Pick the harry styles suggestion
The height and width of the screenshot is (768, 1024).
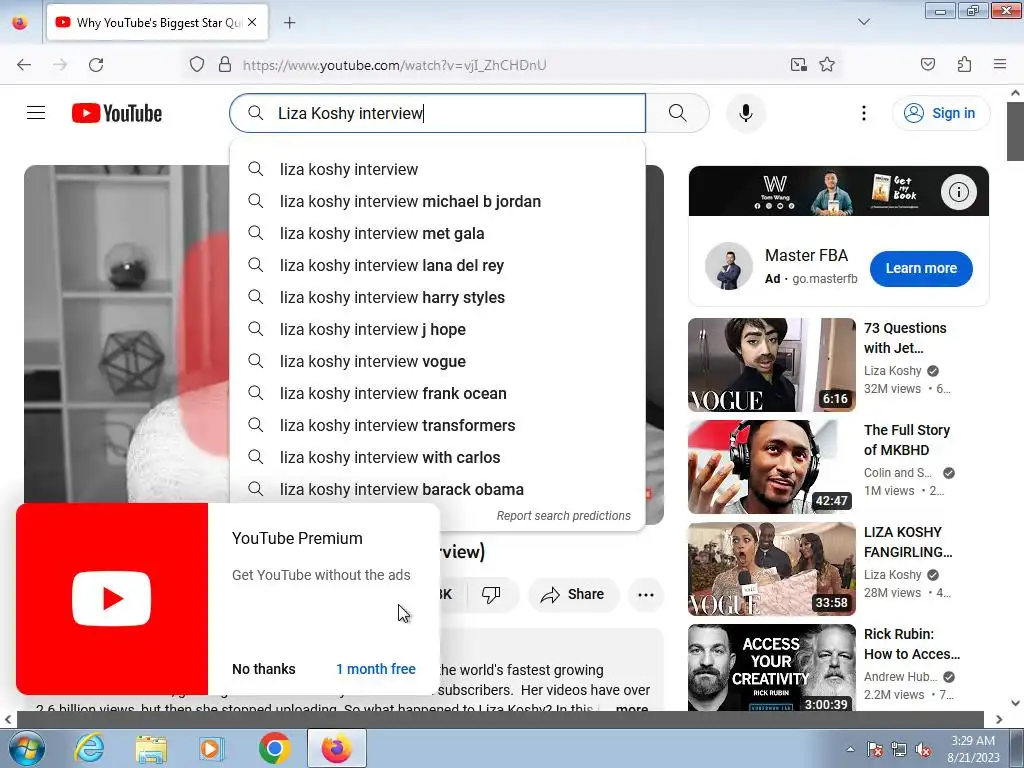pyautogui.click(x=438, y=297)
